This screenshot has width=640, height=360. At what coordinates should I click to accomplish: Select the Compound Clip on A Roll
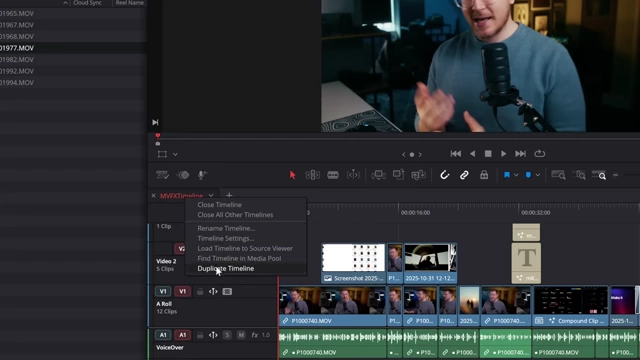571,306
